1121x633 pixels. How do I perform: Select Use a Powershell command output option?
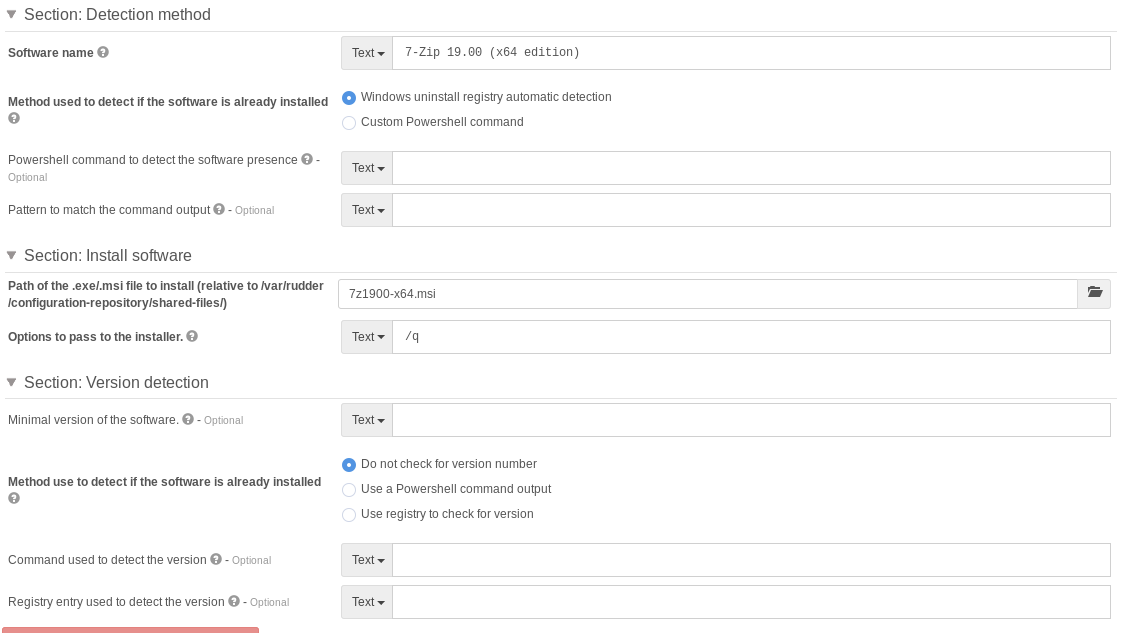(x=349, y=490)
